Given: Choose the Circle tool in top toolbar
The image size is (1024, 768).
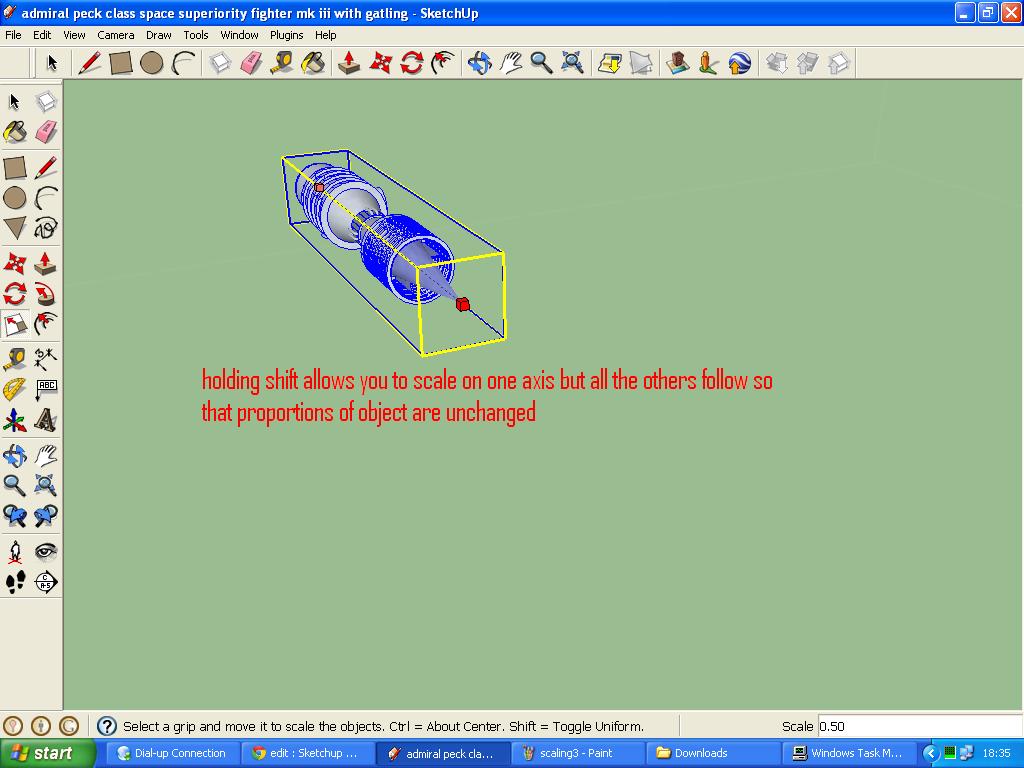Looking at the screenshot, I should click(x=152, y=63).
